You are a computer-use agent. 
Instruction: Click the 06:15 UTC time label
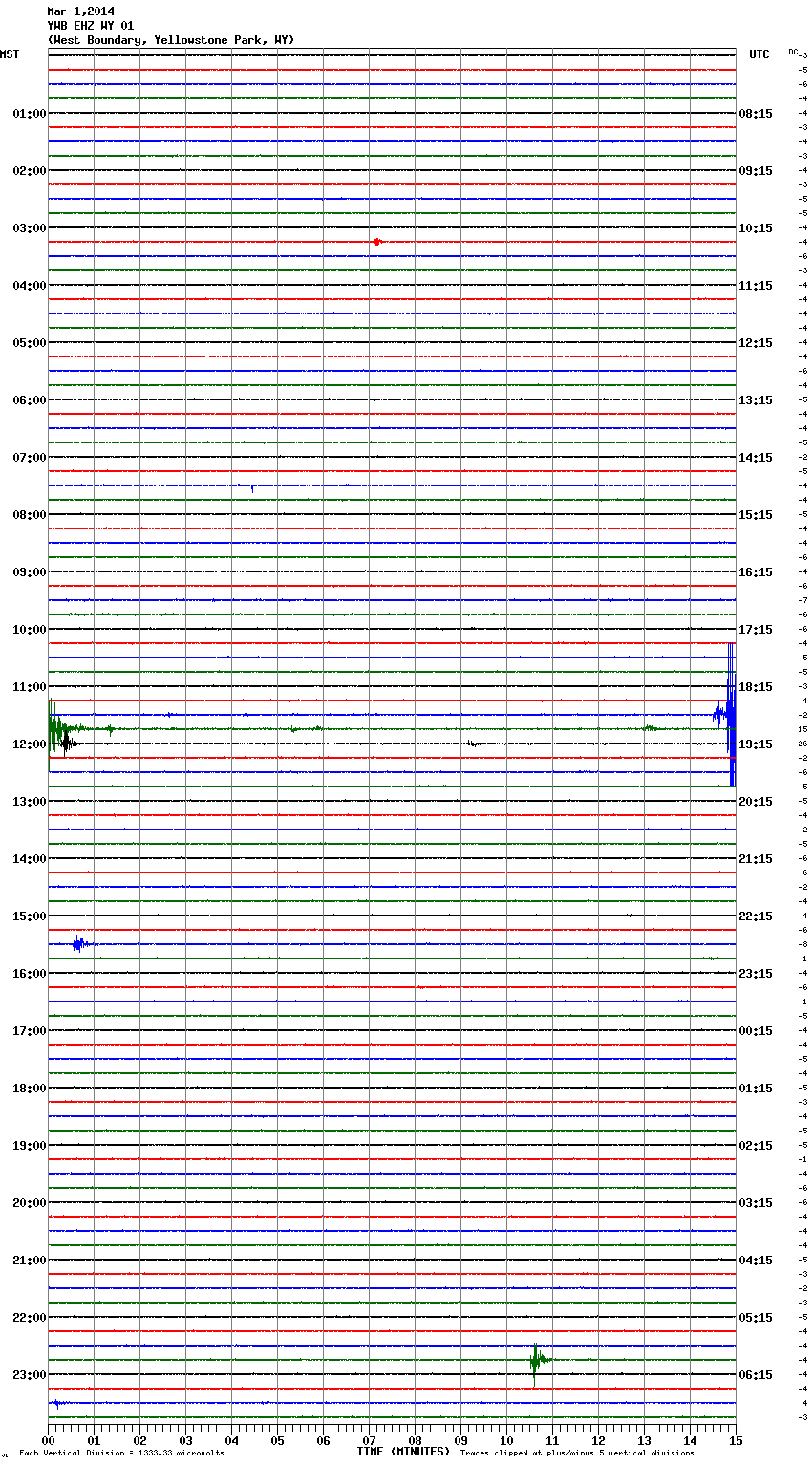pyautogui.click(x=756, y=1375)
